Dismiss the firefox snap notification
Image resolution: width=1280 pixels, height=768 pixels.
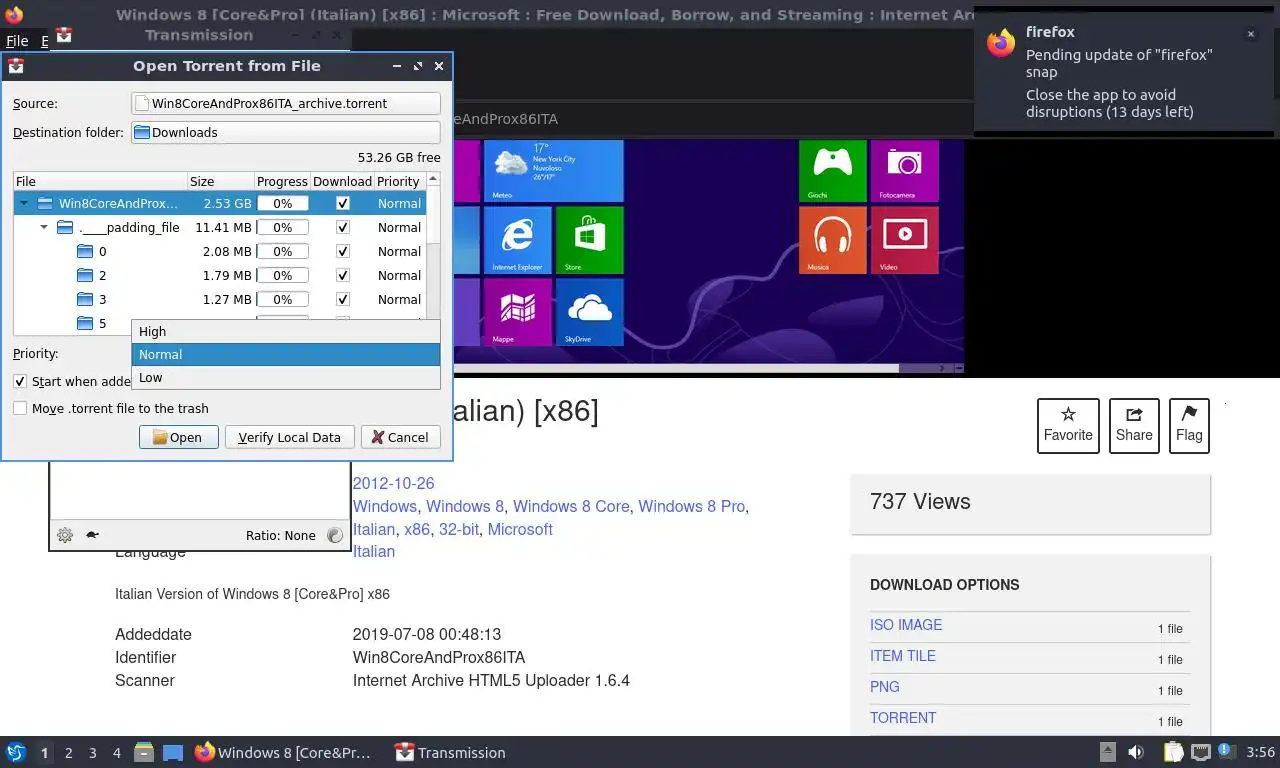(x=1250, y=34)
